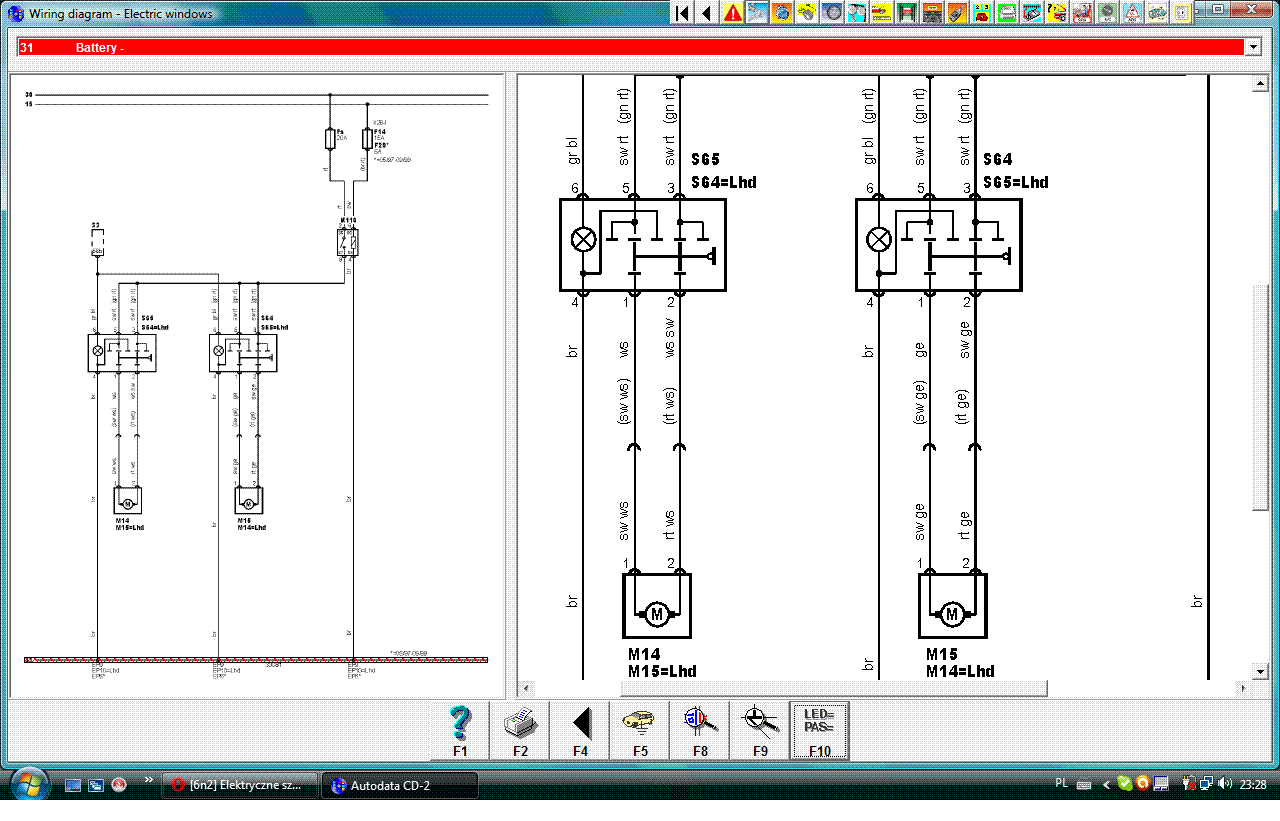Viewport: 1280px width, 821px height.
Task: Click the diagram pane's scroll down arrow
Action: coord(1261,671)
